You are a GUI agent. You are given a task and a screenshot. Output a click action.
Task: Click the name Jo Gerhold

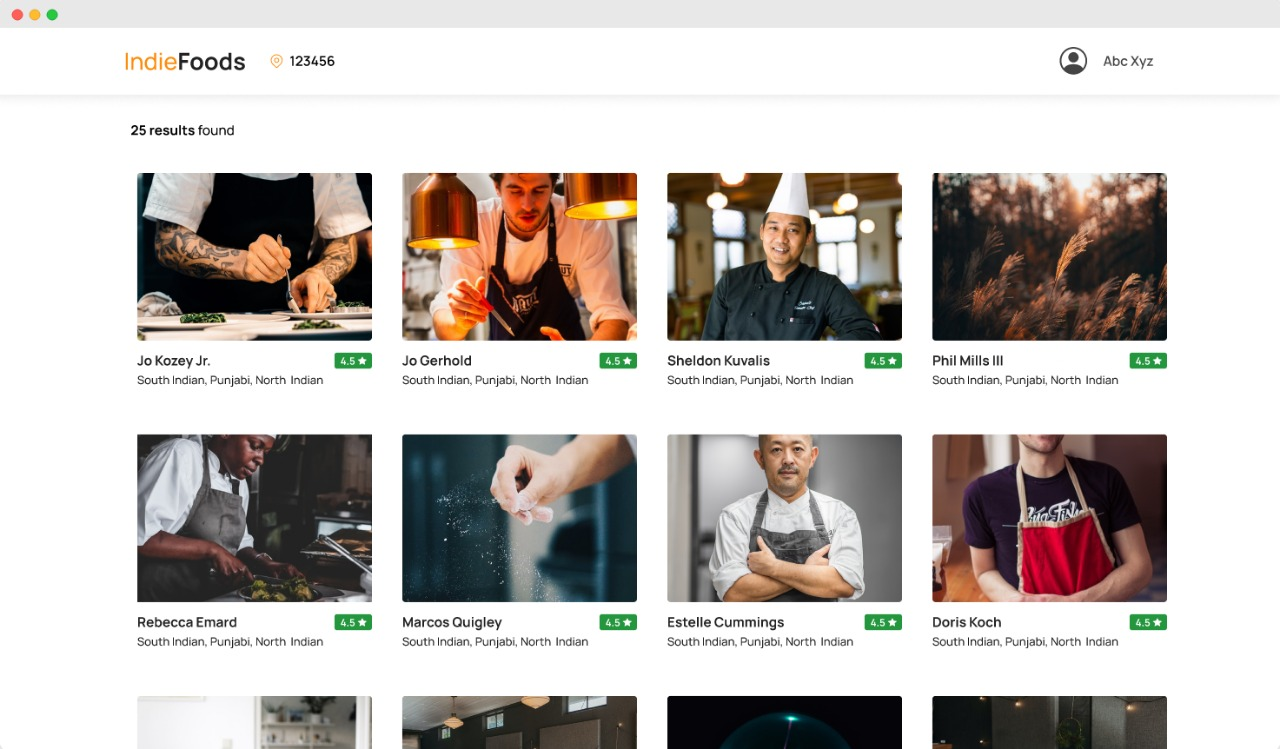(x=437, y=361)
